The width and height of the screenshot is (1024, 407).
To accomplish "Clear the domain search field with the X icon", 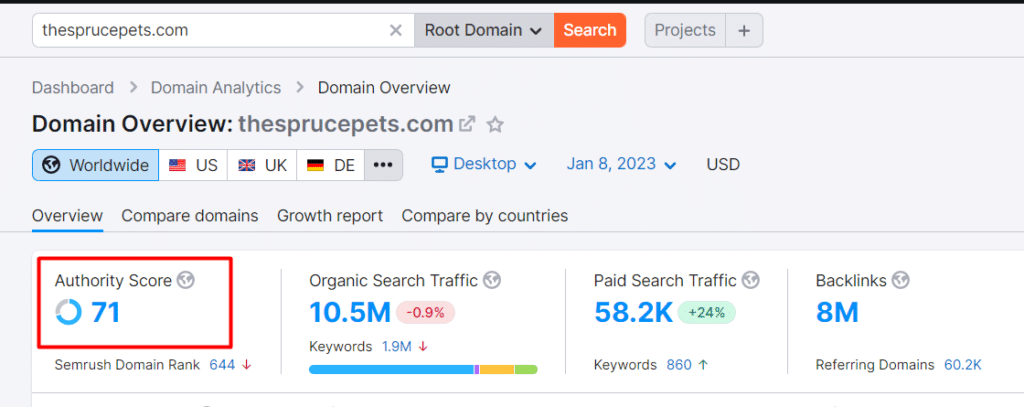I will (x=396, y=30).
